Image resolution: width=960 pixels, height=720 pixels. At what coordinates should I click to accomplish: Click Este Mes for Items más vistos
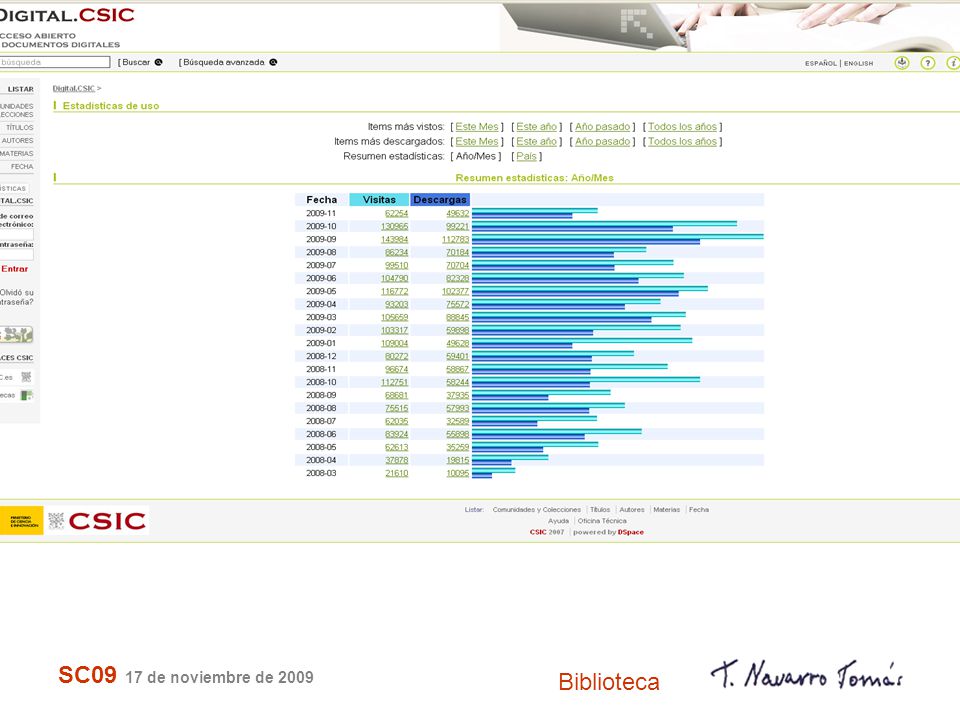pos(476,127)
